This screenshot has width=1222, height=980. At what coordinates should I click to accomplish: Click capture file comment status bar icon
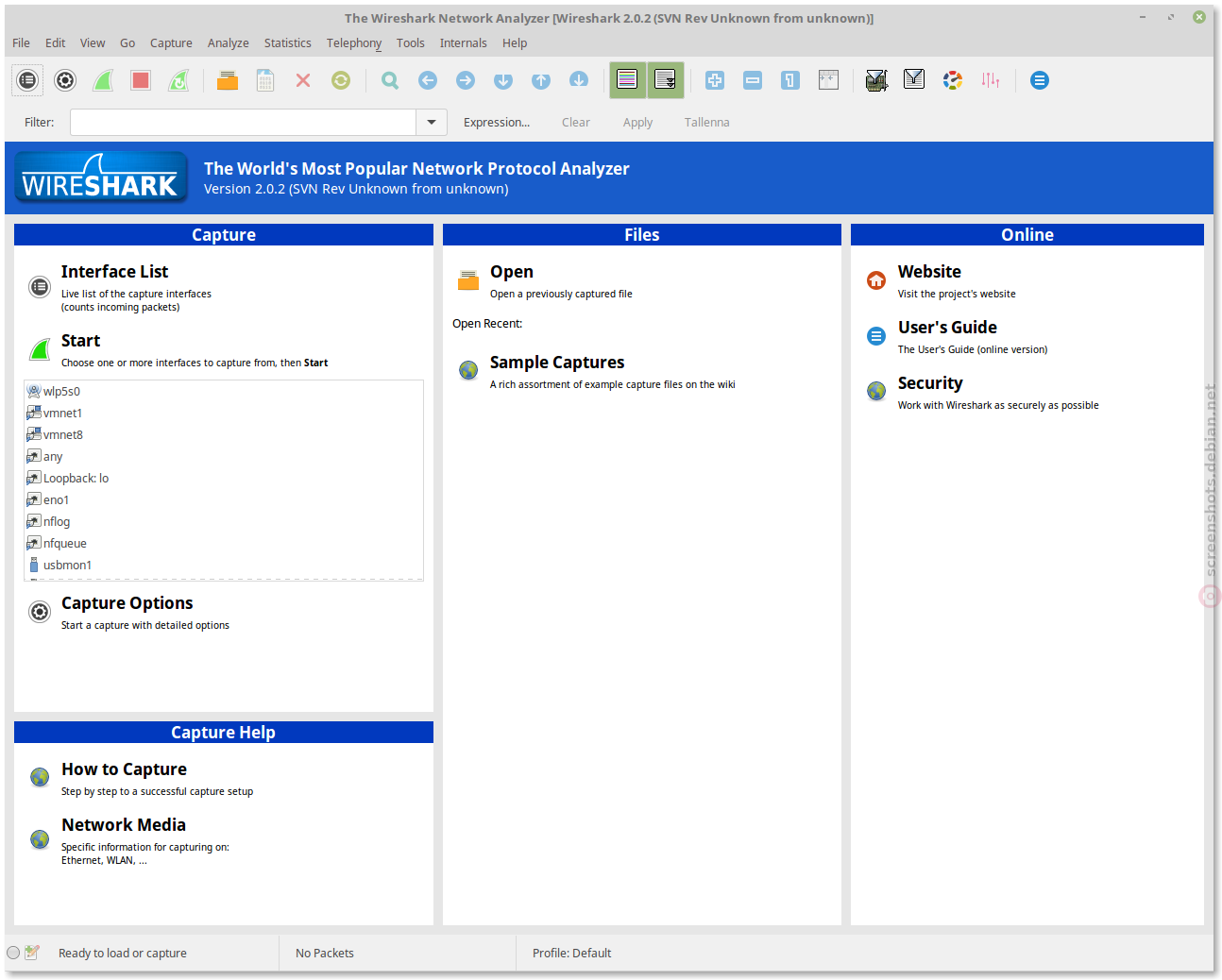coord(32,953)
